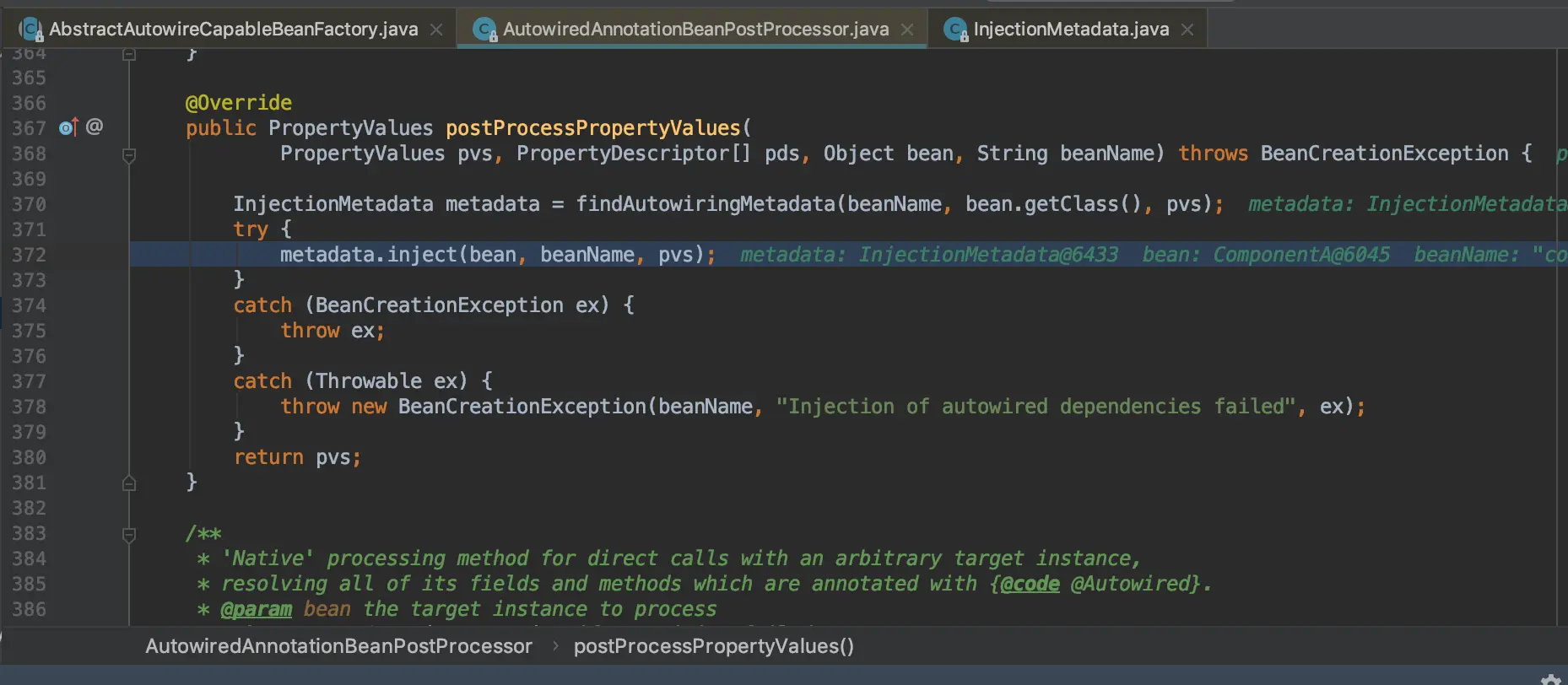
Task: Click the inline hint 'bean: ComponentA@6045'
Action: pyautogui.click(x=1266, y=255)
